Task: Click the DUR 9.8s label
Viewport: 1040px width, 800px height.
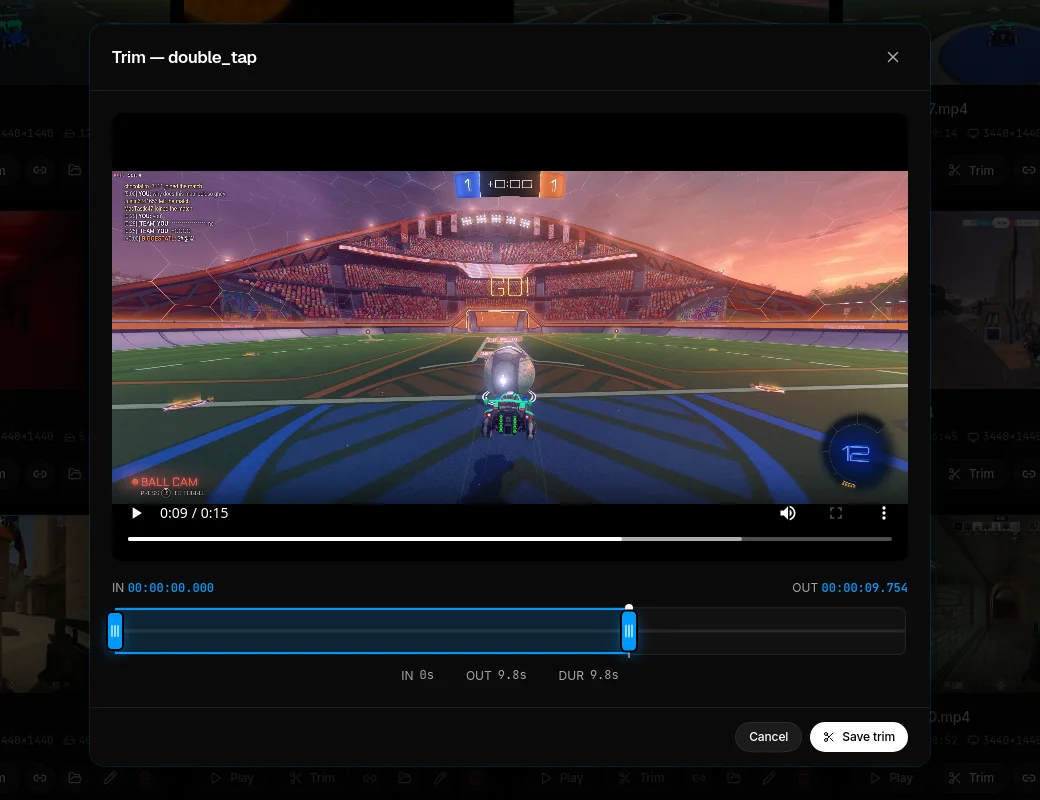Action: pos(588,675)
